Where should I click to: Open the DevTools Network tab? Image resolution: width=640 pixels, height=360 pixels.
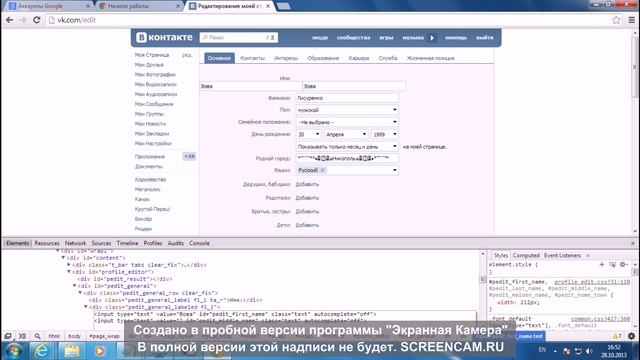[x=76, y=243]
